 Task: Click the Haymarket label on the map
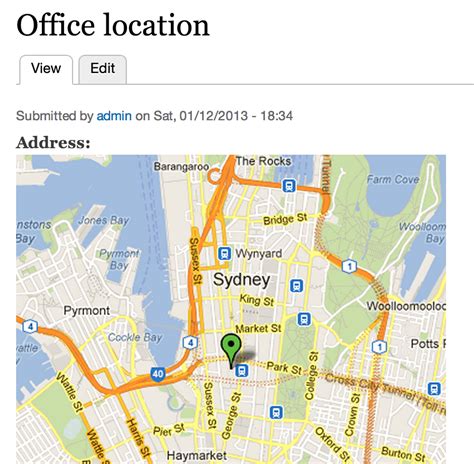(x=197, y=455)
